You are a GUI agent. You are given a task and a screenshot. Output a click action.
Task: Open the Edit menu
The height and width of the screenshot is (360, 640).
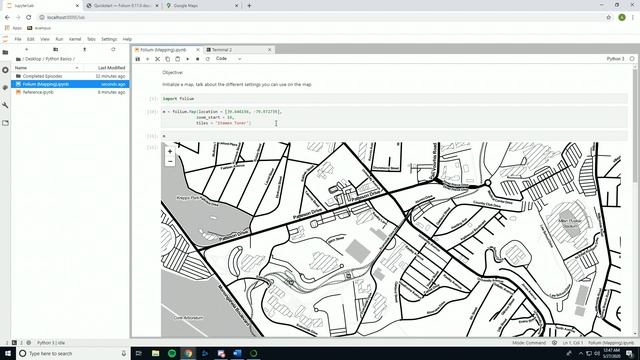click(x=31, y=39)
